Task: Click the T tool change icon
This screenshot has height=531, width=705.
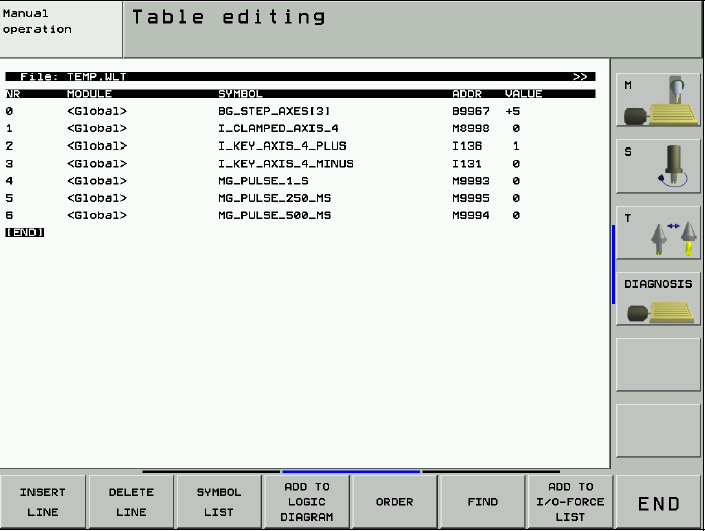Action: 658,238
